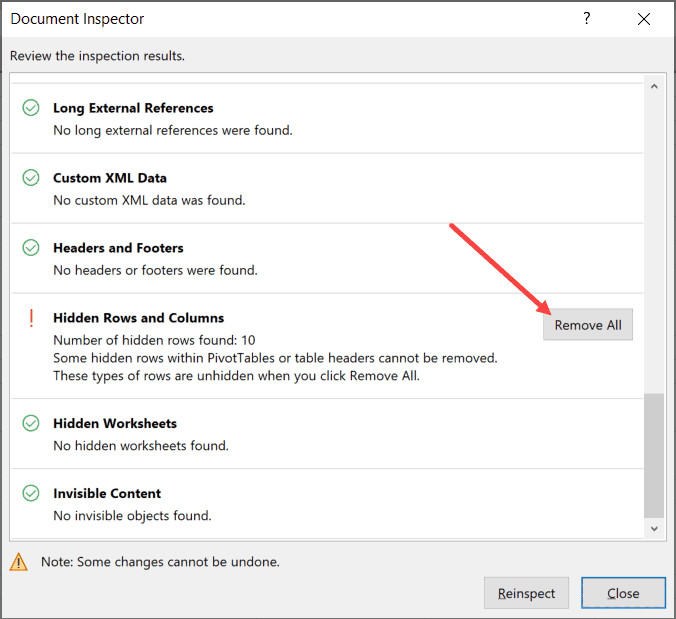Click the Invisible Content heading
The width and height of the screenshot is (676, 619).
(107, 494)
